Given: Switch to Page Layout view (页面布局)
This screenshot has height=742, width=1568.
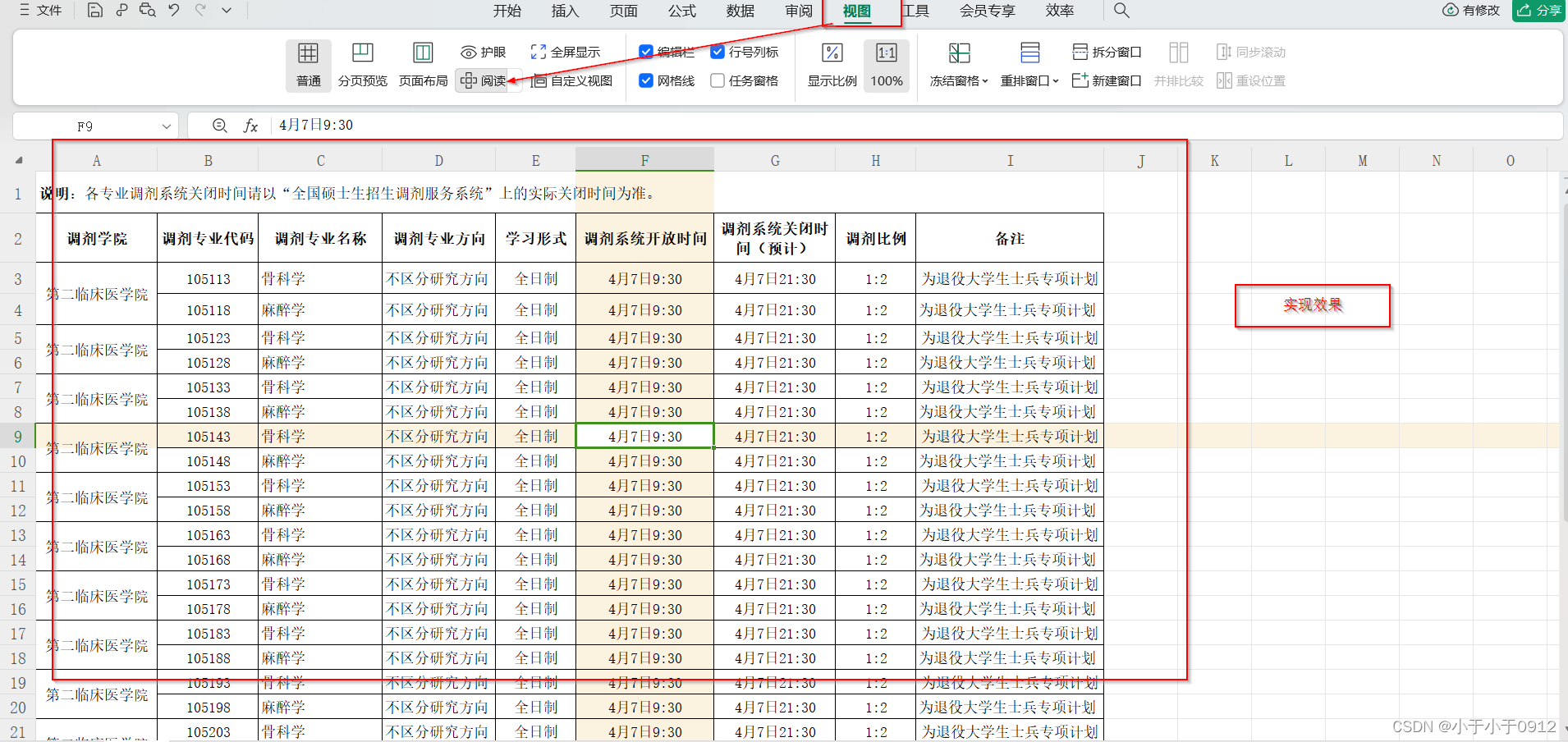Looking at the screenshot, I should pyautogui.click(x=423, y=66).
